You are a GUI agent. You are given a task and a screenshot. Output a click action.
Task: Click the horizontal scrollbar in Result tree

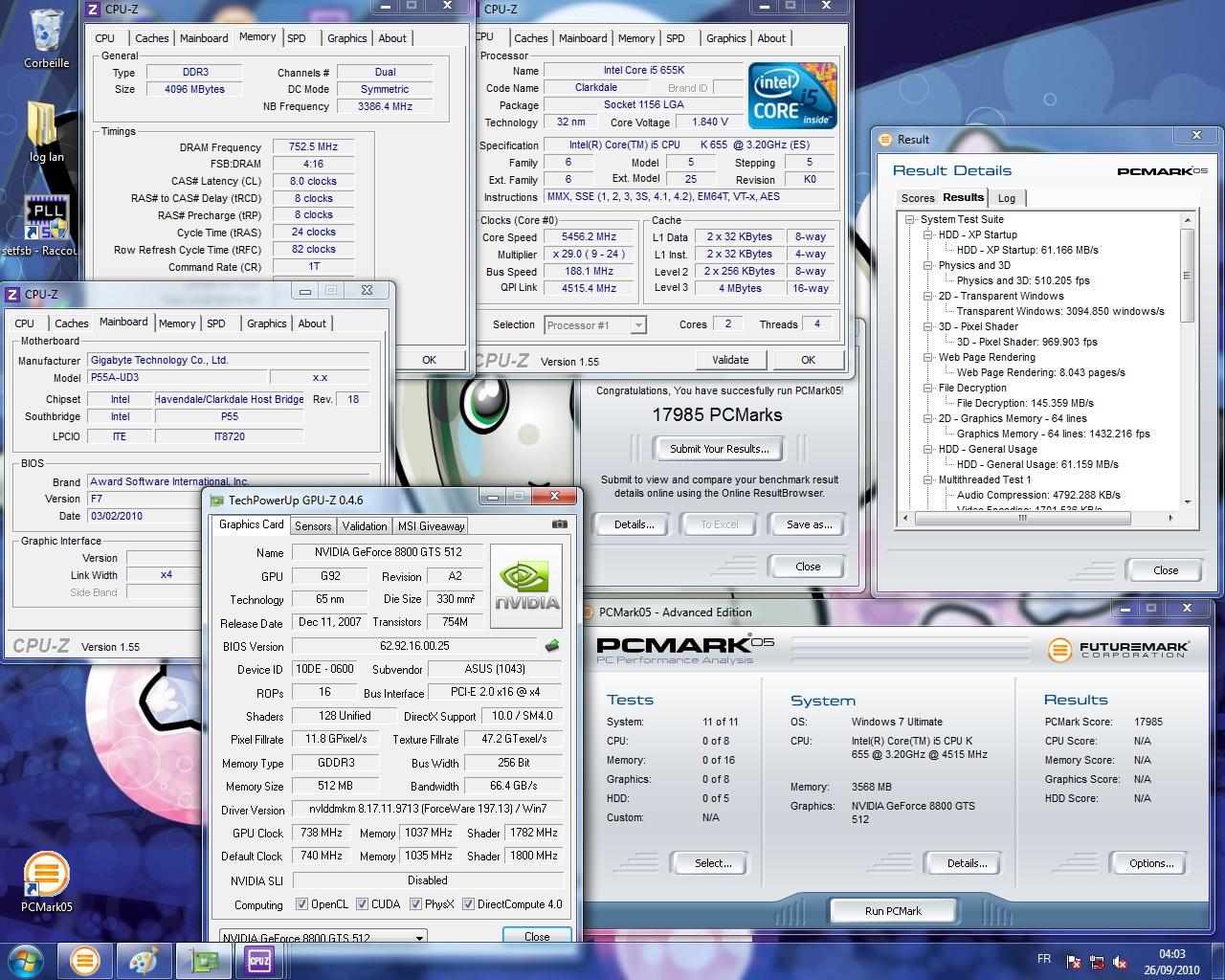(1022, 519)
